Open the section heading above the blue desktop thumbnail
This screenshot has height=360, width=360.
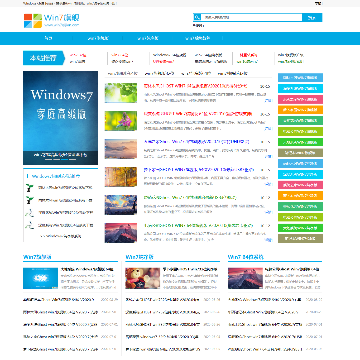tap(37, 257)
